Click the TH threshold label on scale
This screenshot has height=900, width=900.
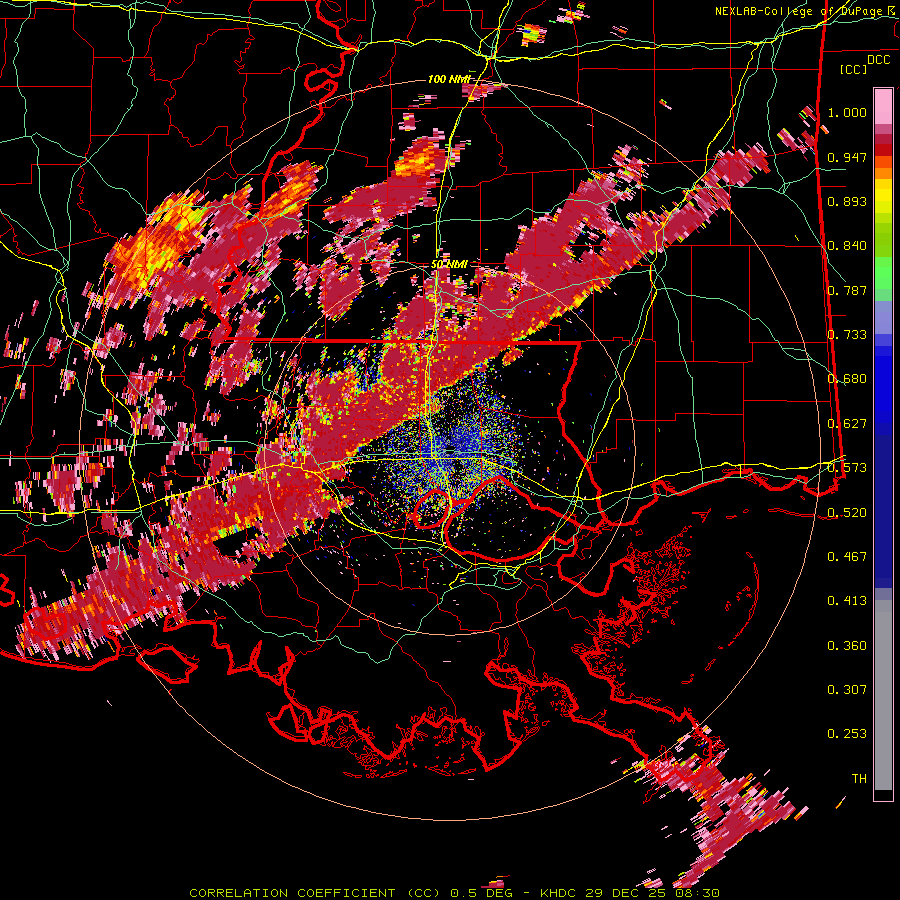859,779
